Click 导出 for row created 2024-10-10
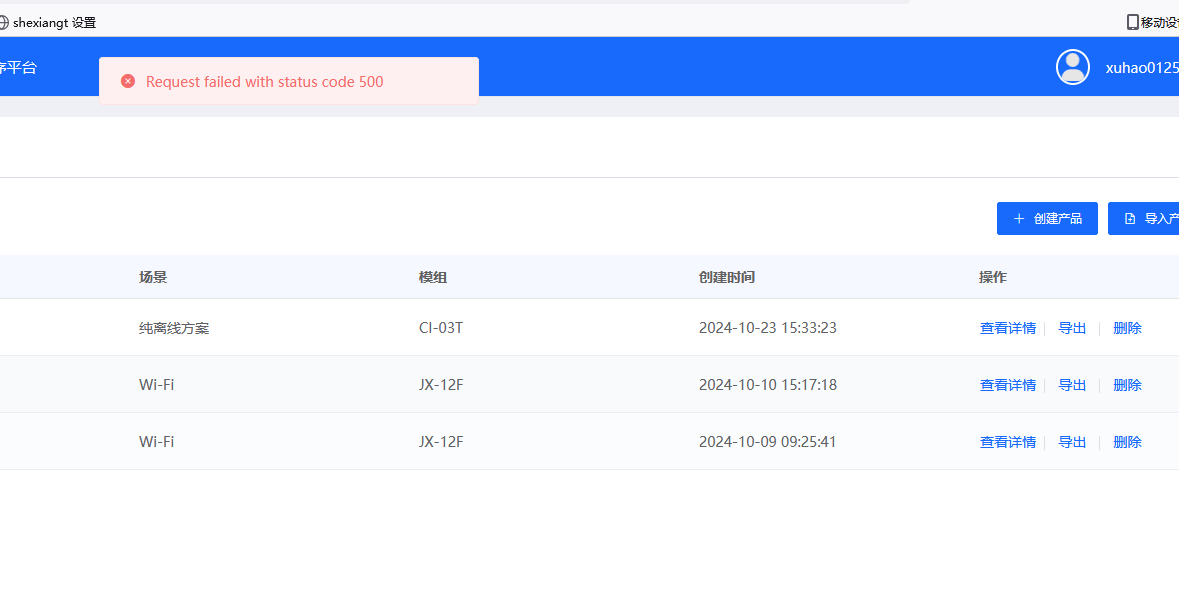The image size is (1179, 609). (x=1072, y=385)
